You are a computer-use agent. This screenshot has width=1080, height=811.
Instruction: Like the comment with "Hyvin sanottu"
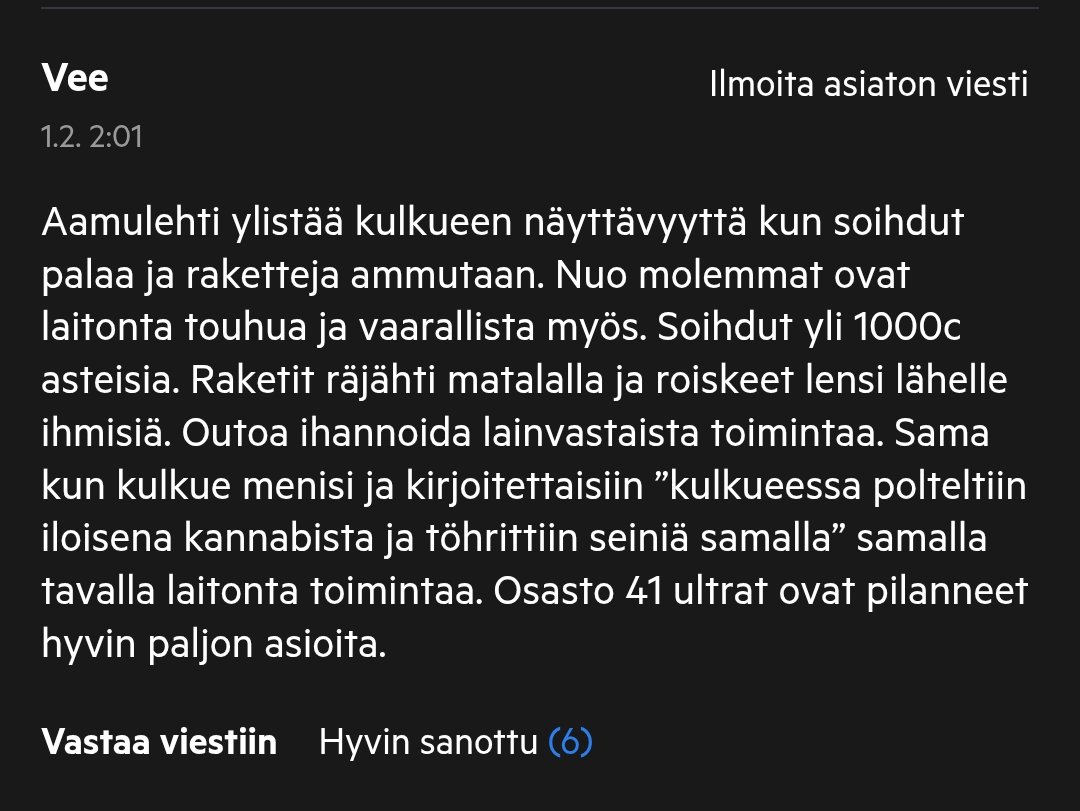coord(428,742)
